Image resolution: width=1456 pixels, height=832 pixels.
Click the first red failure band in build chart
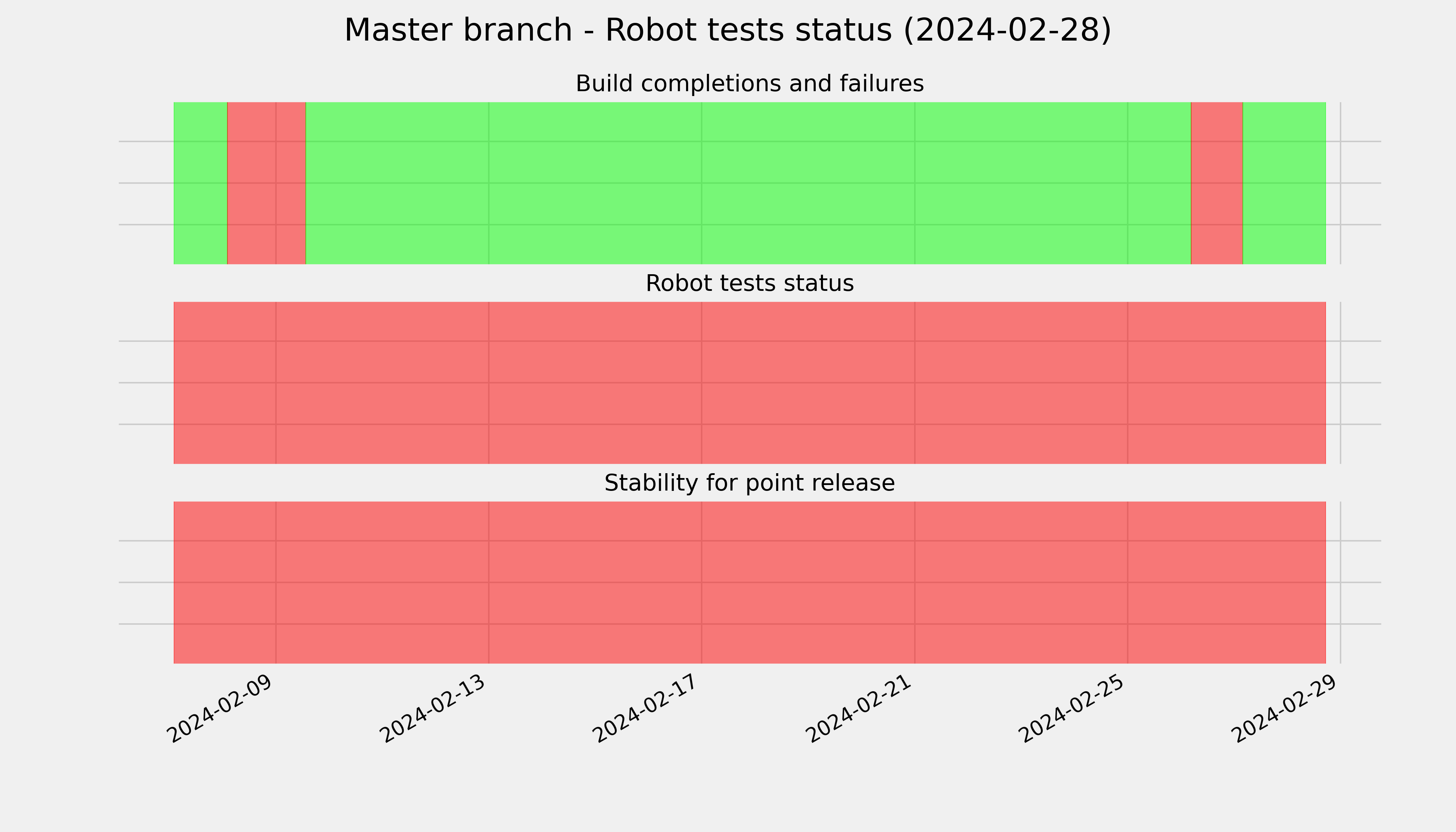point(266,183)
